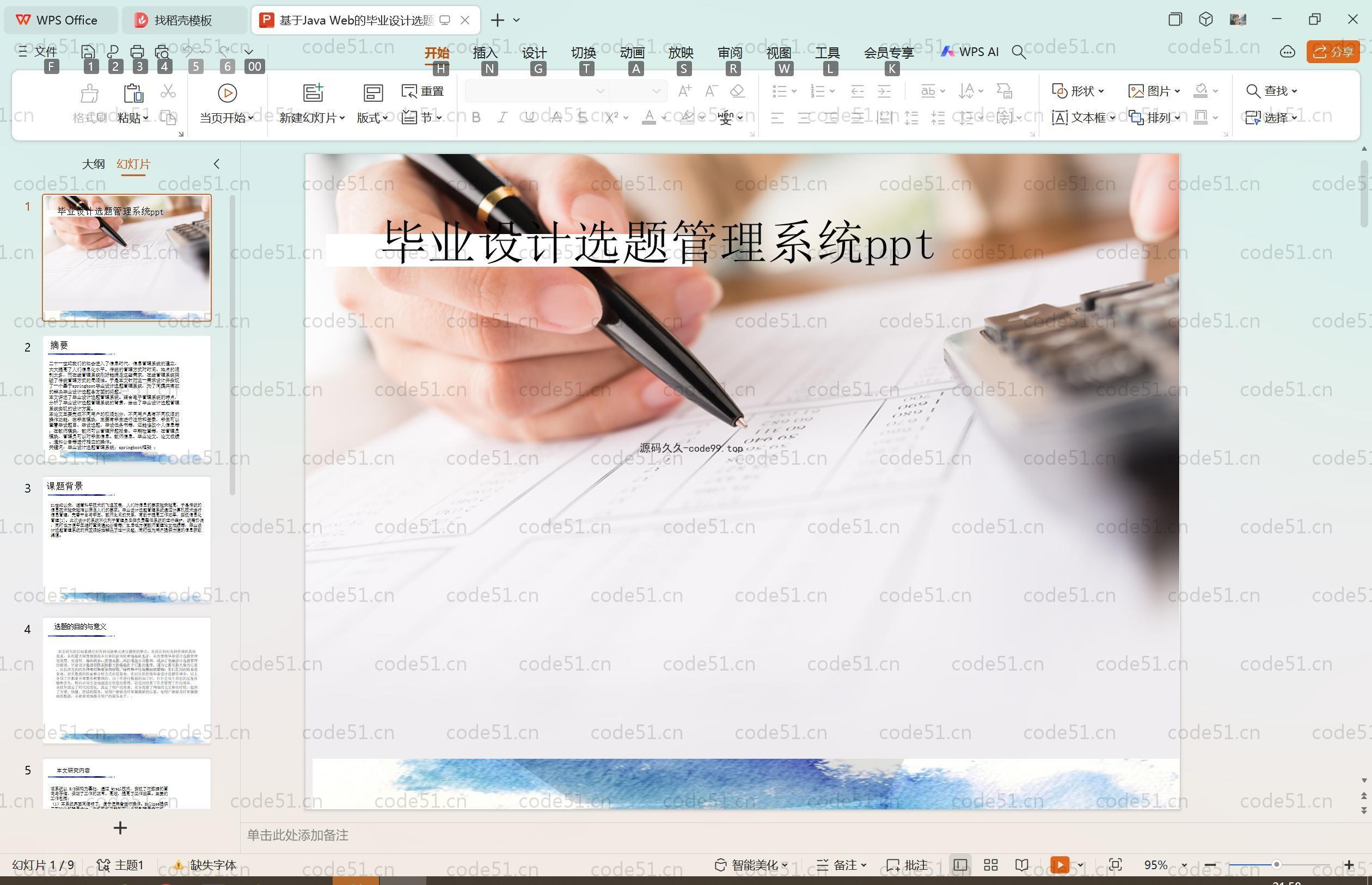Click the Increase Font Size icon
1372x885 pixels.
(x=684, y=91)
